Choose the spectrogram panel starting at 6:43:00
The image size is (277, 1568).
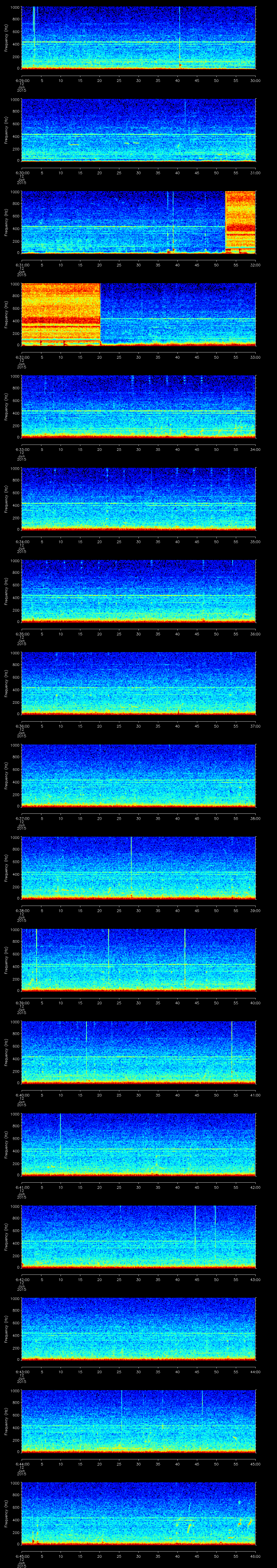pyautogui.click(x=138, y=1329)
